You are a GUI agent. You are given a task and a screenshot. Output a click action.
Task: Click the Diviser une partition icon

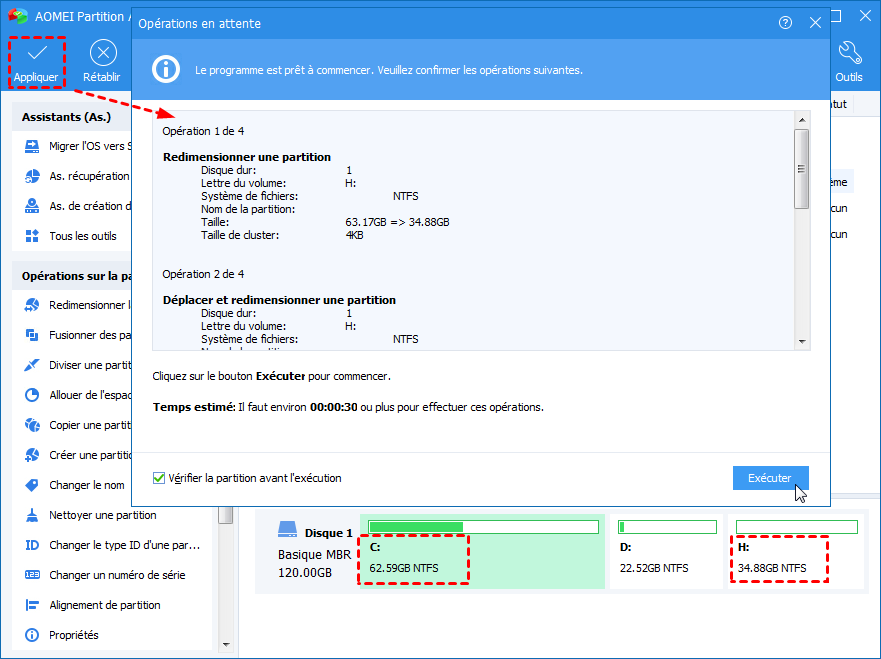point(32,365)
